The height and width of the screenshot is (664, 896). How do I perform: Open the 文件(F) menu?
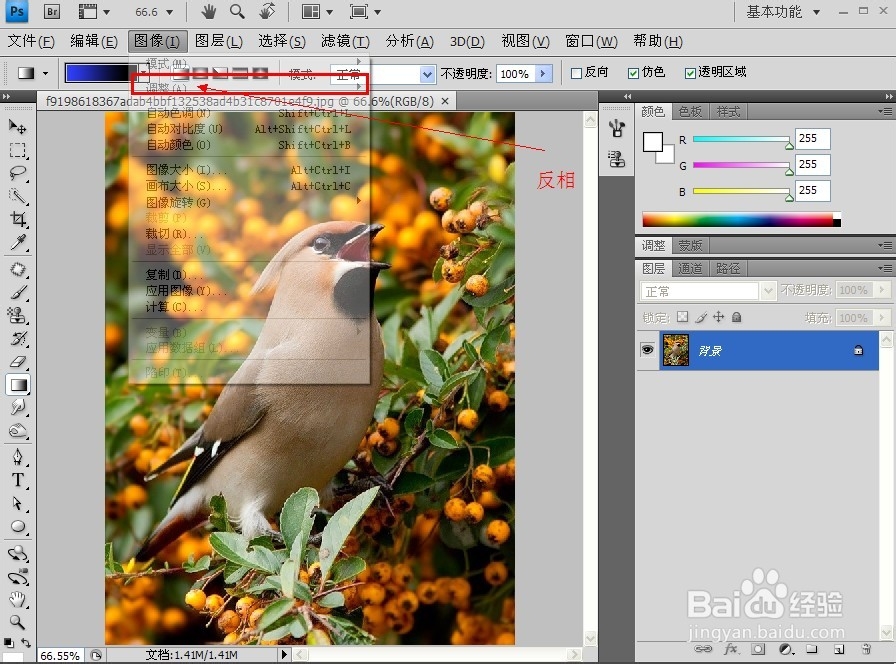click(31, 41)
